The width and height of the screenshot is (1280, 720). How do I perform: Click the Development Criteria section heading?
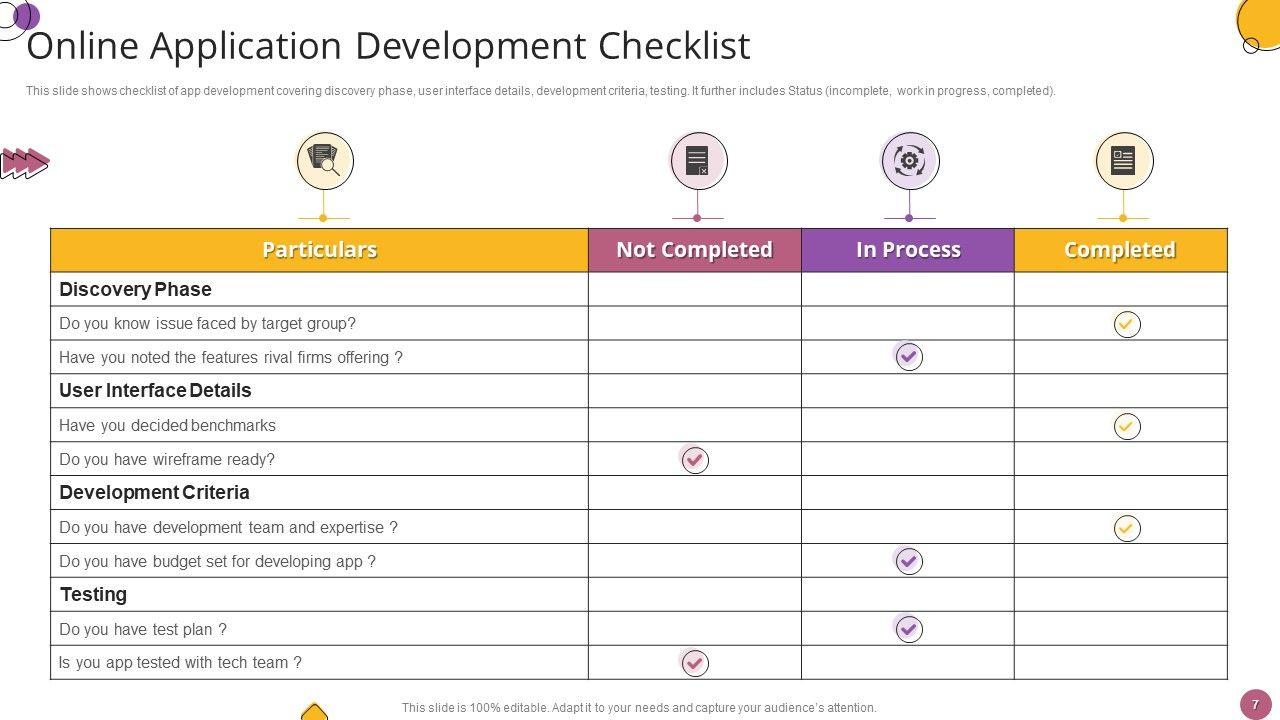point(154,493)
